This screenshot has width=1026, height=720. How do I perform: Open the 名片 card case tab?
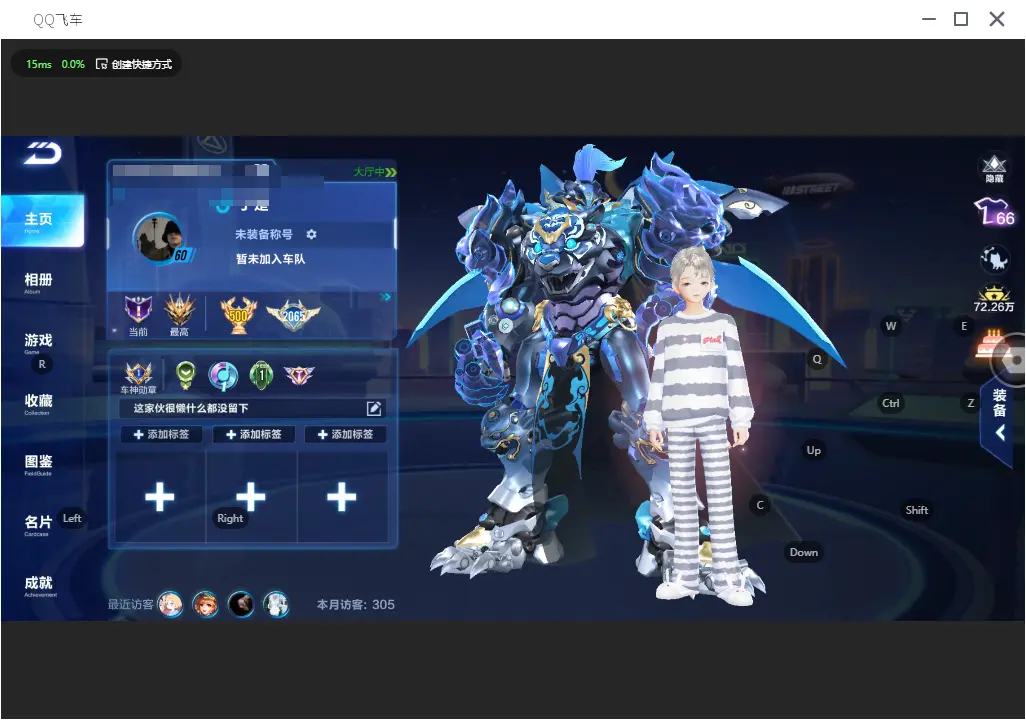(x=38, y=524)
